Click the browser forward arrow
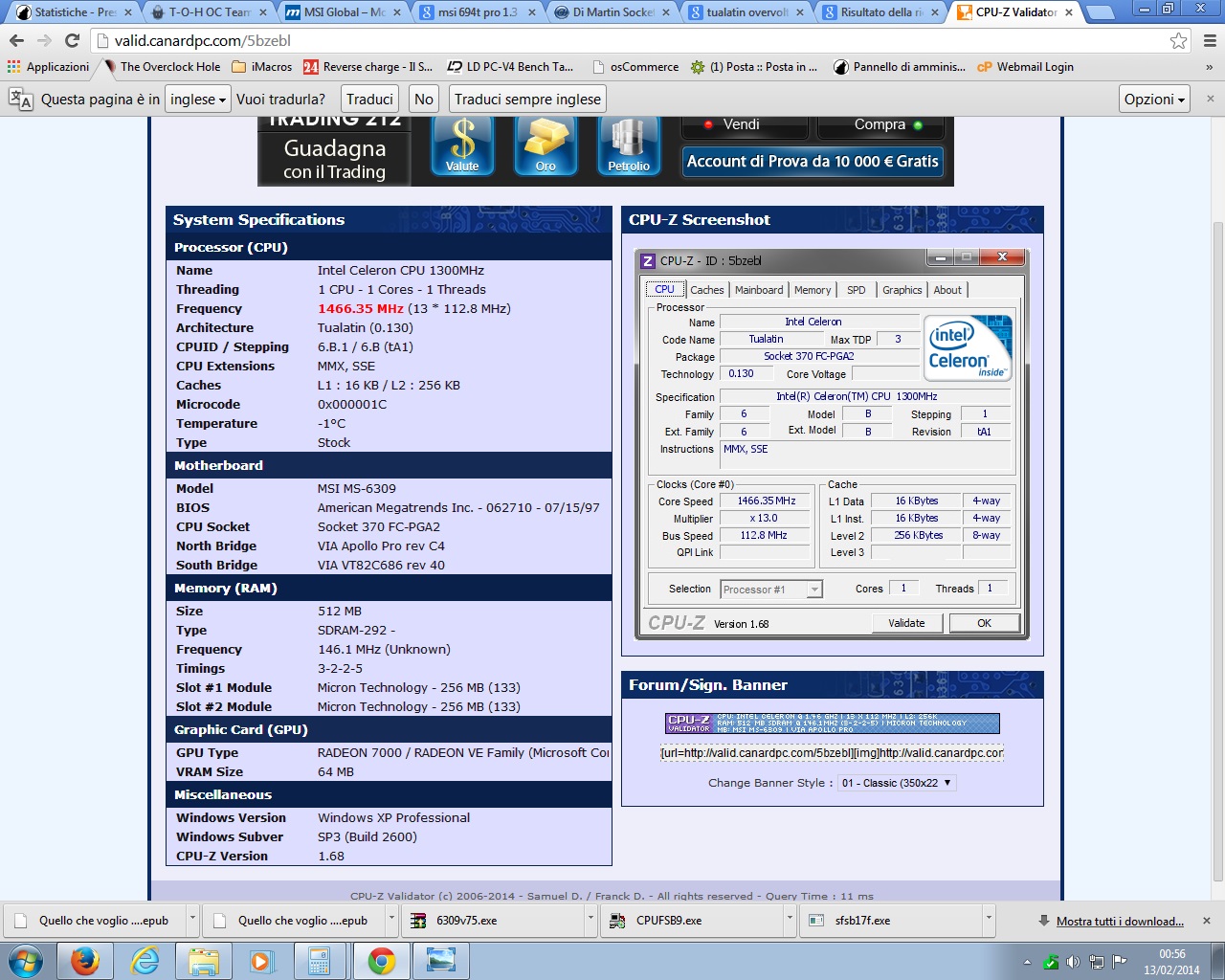The image size is (1225, 980). [44, 40]
